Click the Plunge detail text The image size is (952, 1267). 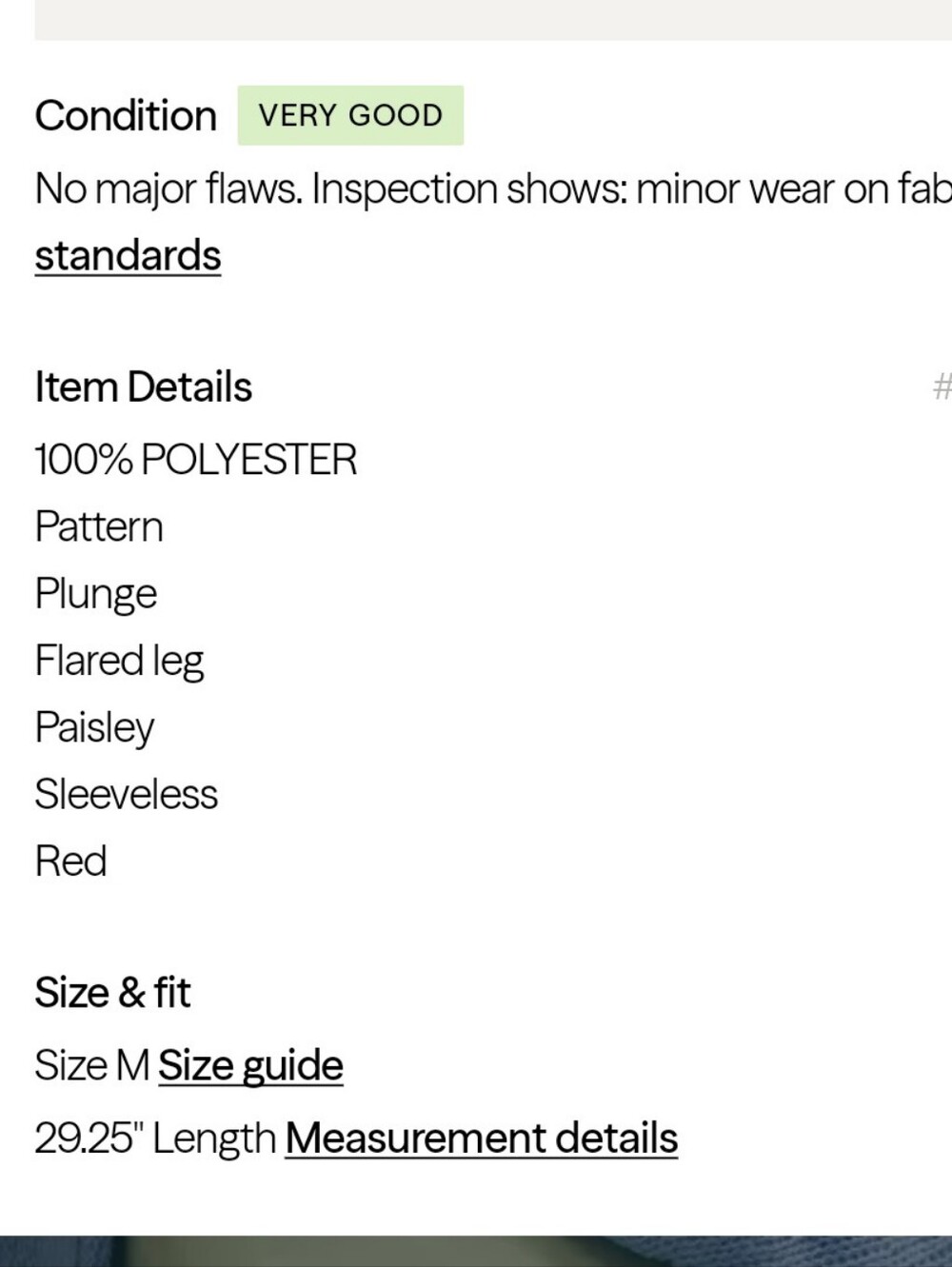[96, 594]
